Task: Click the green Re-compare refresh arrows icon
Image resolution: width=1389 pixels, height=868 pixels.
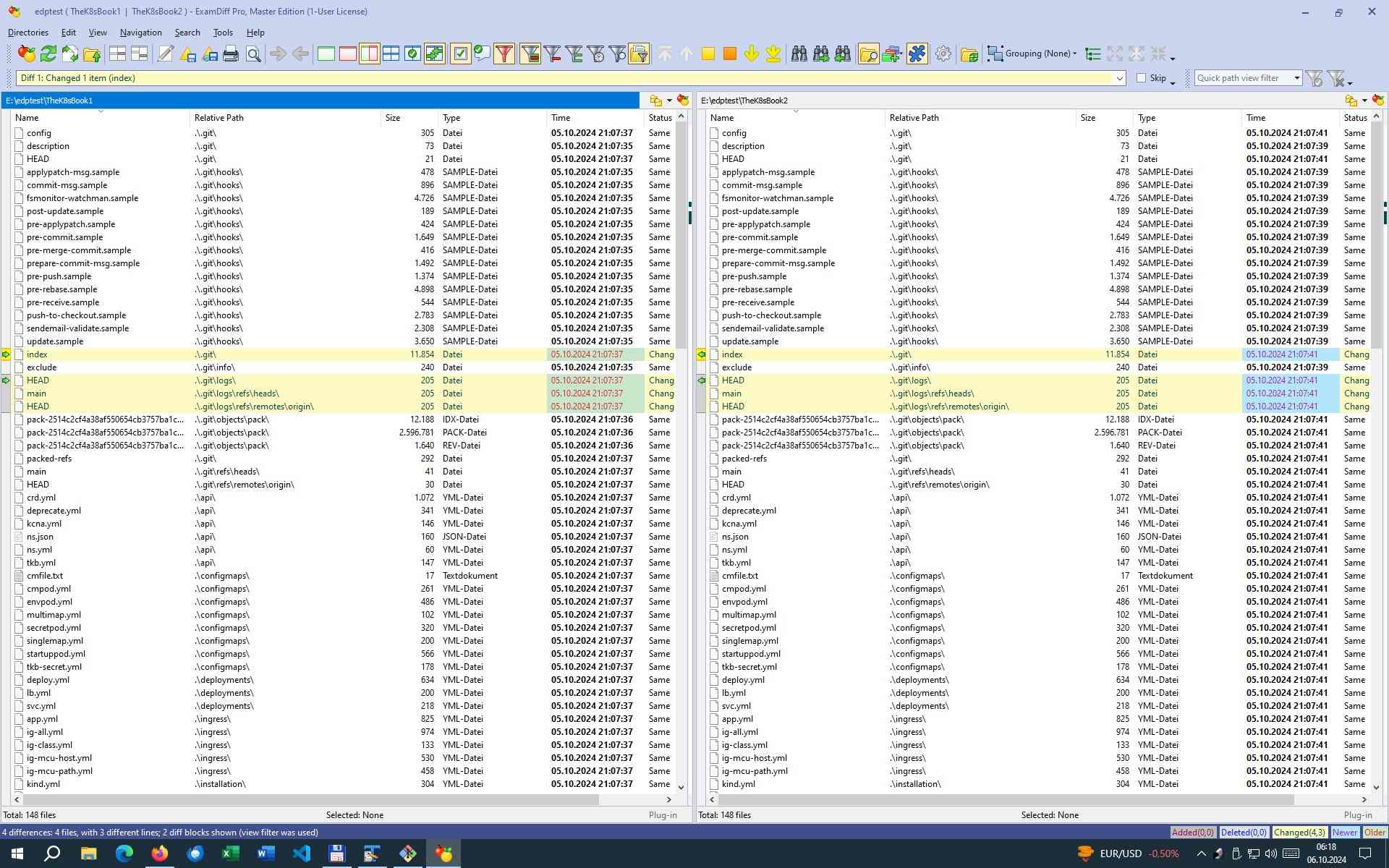Action: [48, 54]
